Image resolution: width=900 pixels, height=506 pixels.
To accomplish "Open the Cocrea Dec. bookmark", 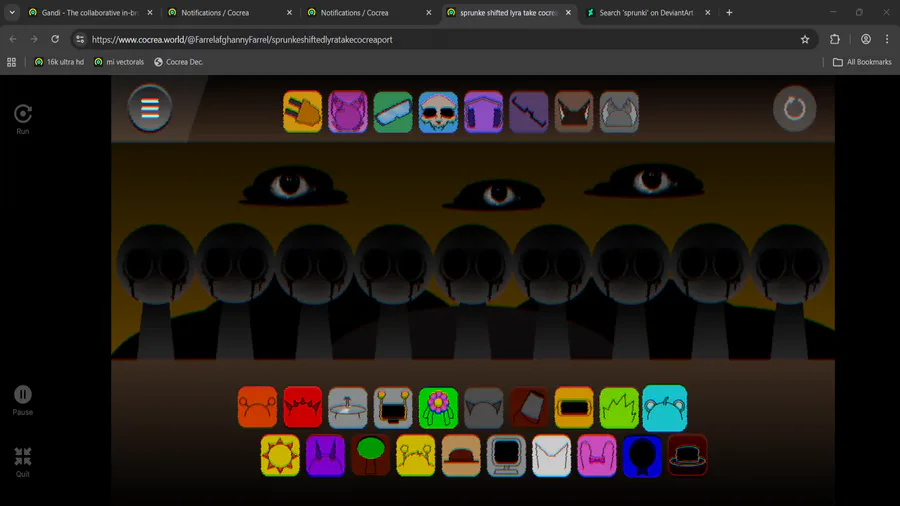I will 179,62.
